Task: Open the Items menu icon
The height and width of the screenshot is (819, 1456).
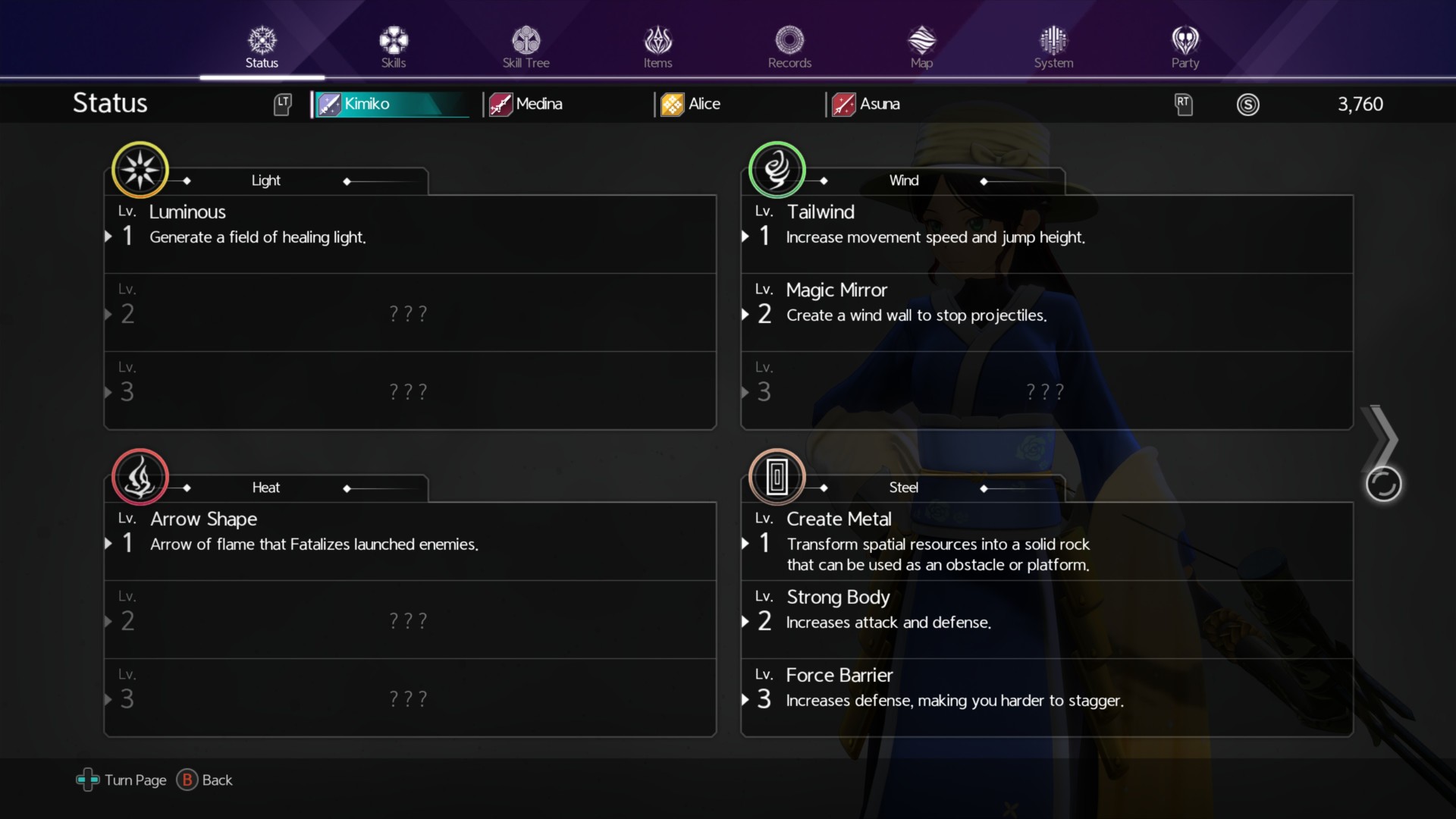Action: pyautogui.click(x=657, y=39)
